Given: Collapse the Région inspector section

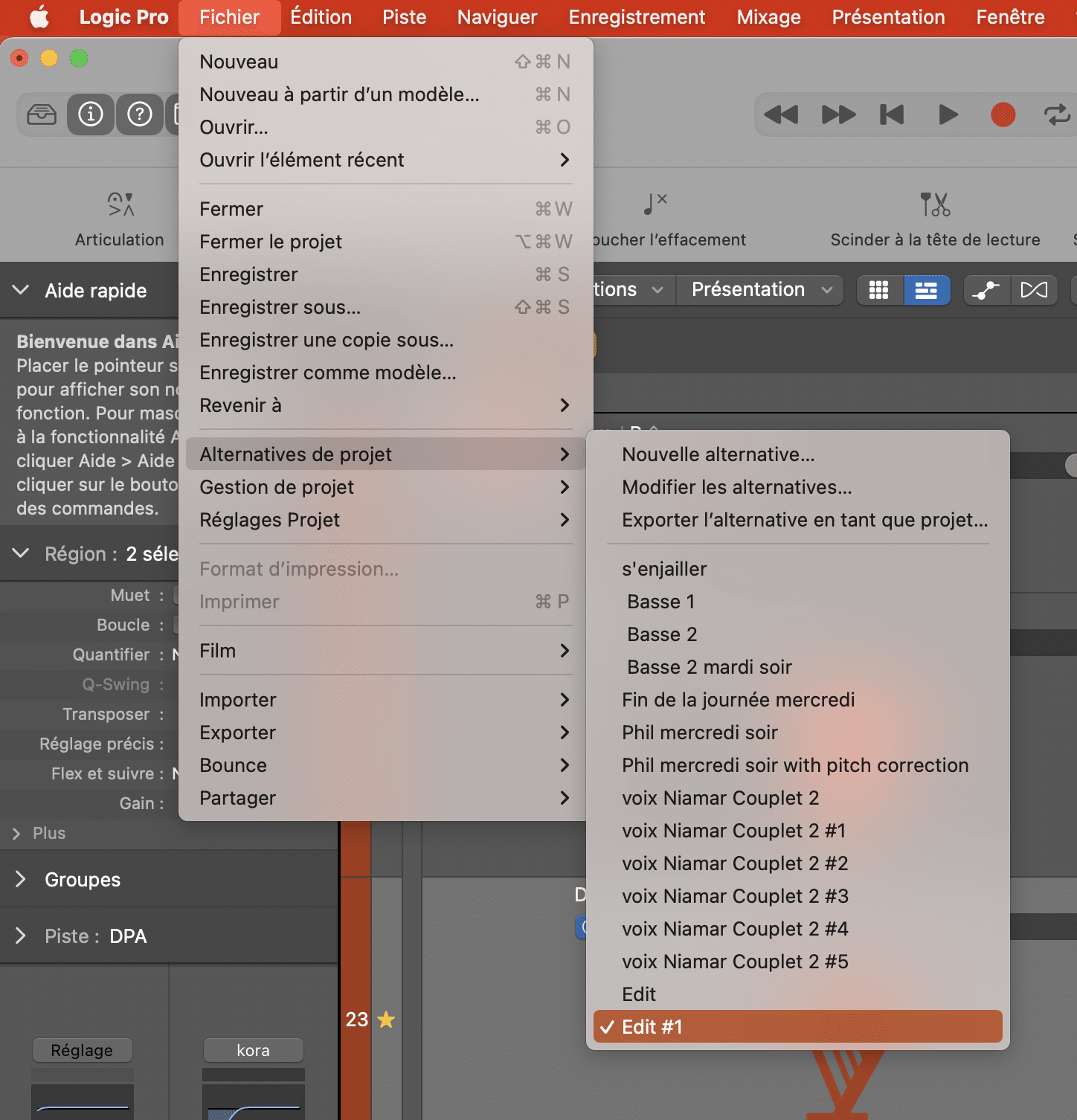Looking at the screenshot, I should [21, 553].
